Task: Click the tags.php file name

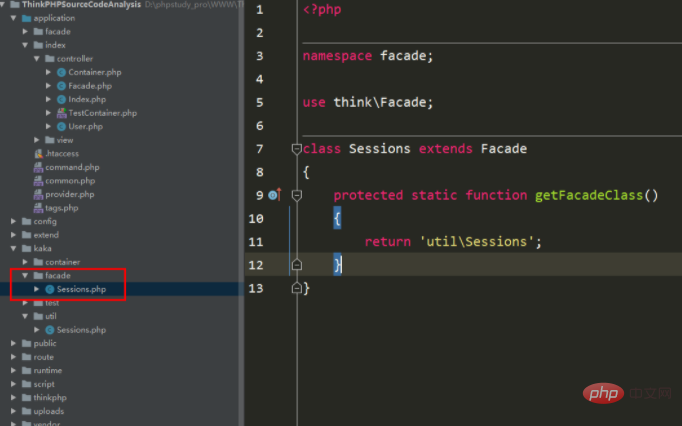Action: 62,208
